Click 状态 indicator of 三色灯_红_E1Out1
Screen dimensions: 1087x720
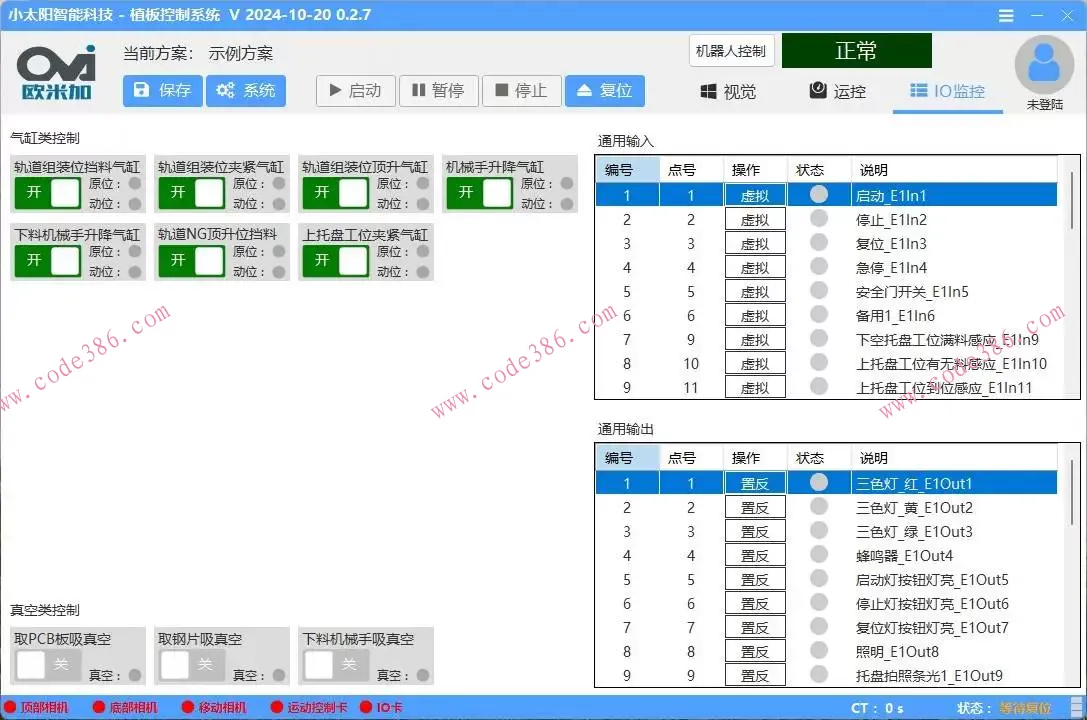pos(819,482)
